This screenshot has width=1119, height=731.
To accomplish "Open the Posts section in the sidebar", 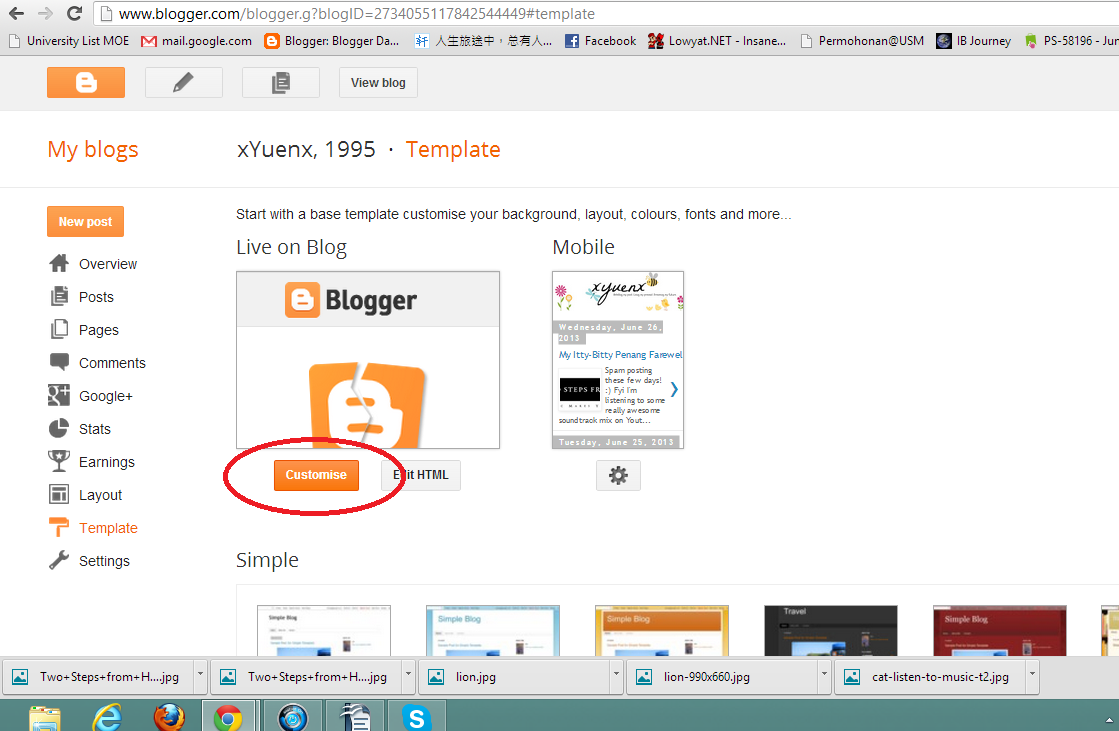I will pos(57,296).
